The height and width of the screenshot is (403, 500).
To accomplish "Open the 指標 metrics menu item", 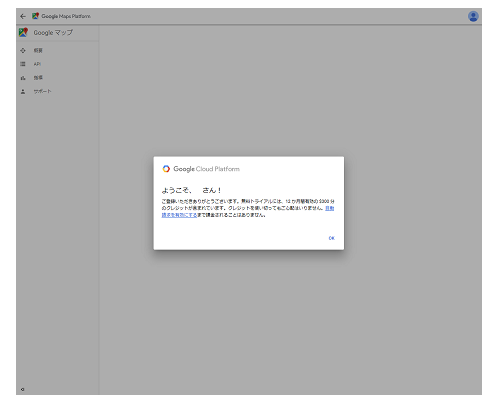I will pyautogui.click(x=38, y=78).
